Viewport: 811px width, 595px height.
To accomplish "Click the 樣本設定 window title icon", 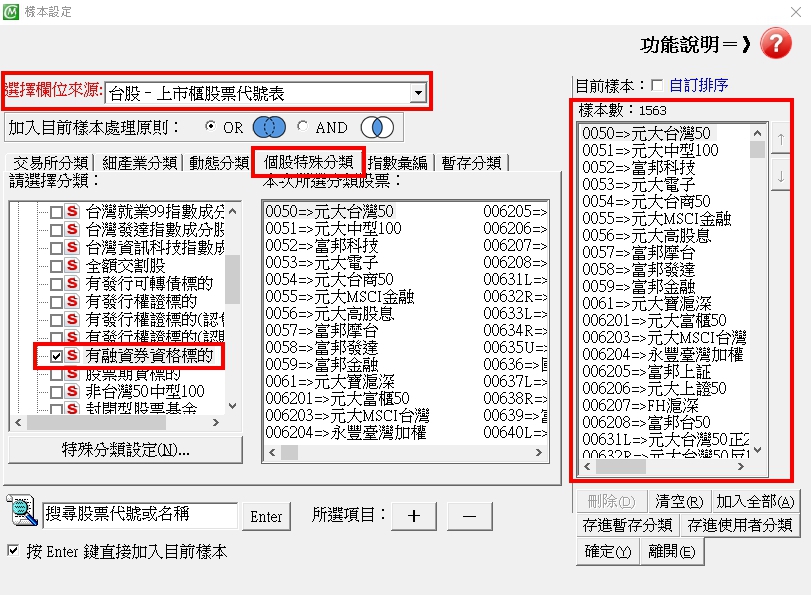I will click(10, 12).
